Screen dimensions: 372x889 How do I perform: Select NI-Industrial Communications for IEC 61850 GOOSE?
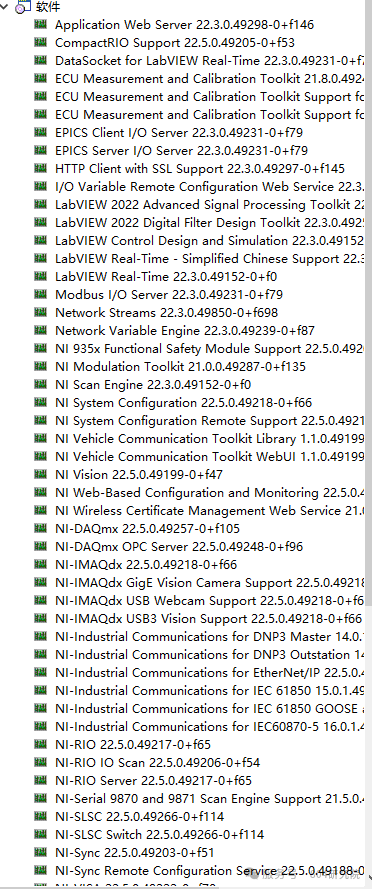click(x=210, y=708)
